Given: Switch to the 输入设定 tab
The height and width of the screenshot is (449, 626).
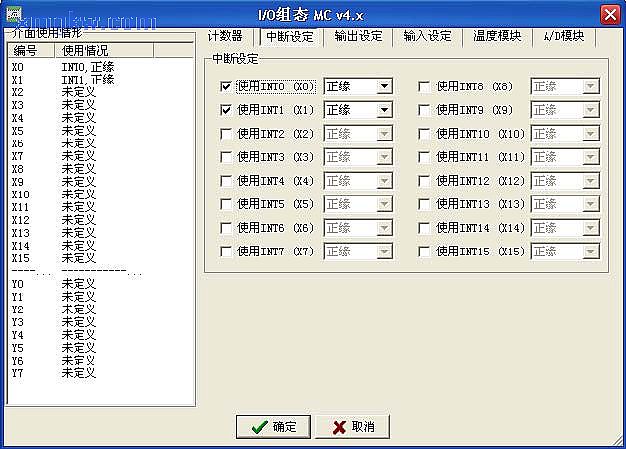Looking at the screenshot, I should 427,36.
